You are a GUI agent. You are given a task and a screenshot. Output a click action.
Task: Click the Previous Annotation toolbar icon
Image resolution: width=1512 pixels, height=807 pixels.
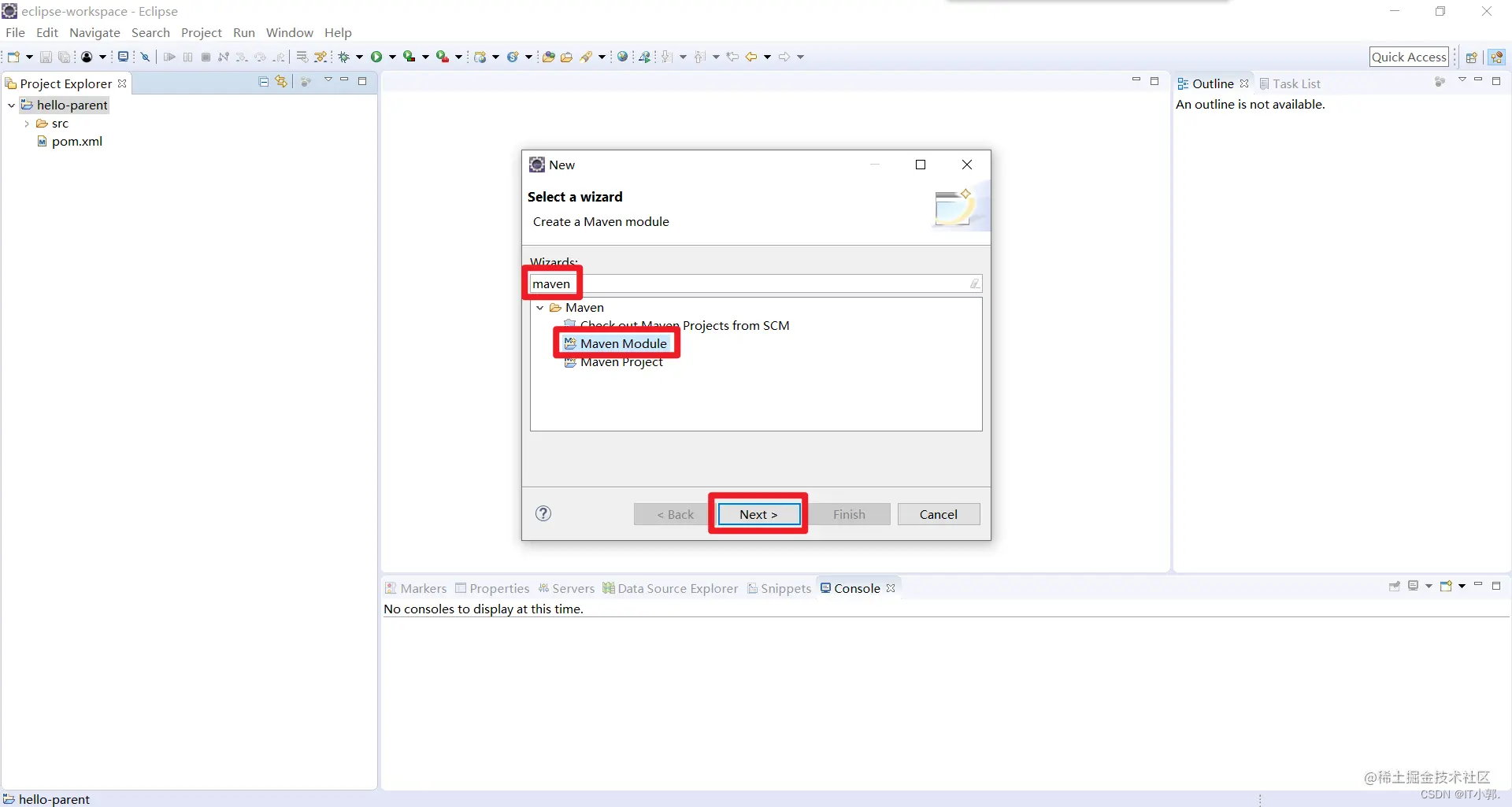[699, 57]
